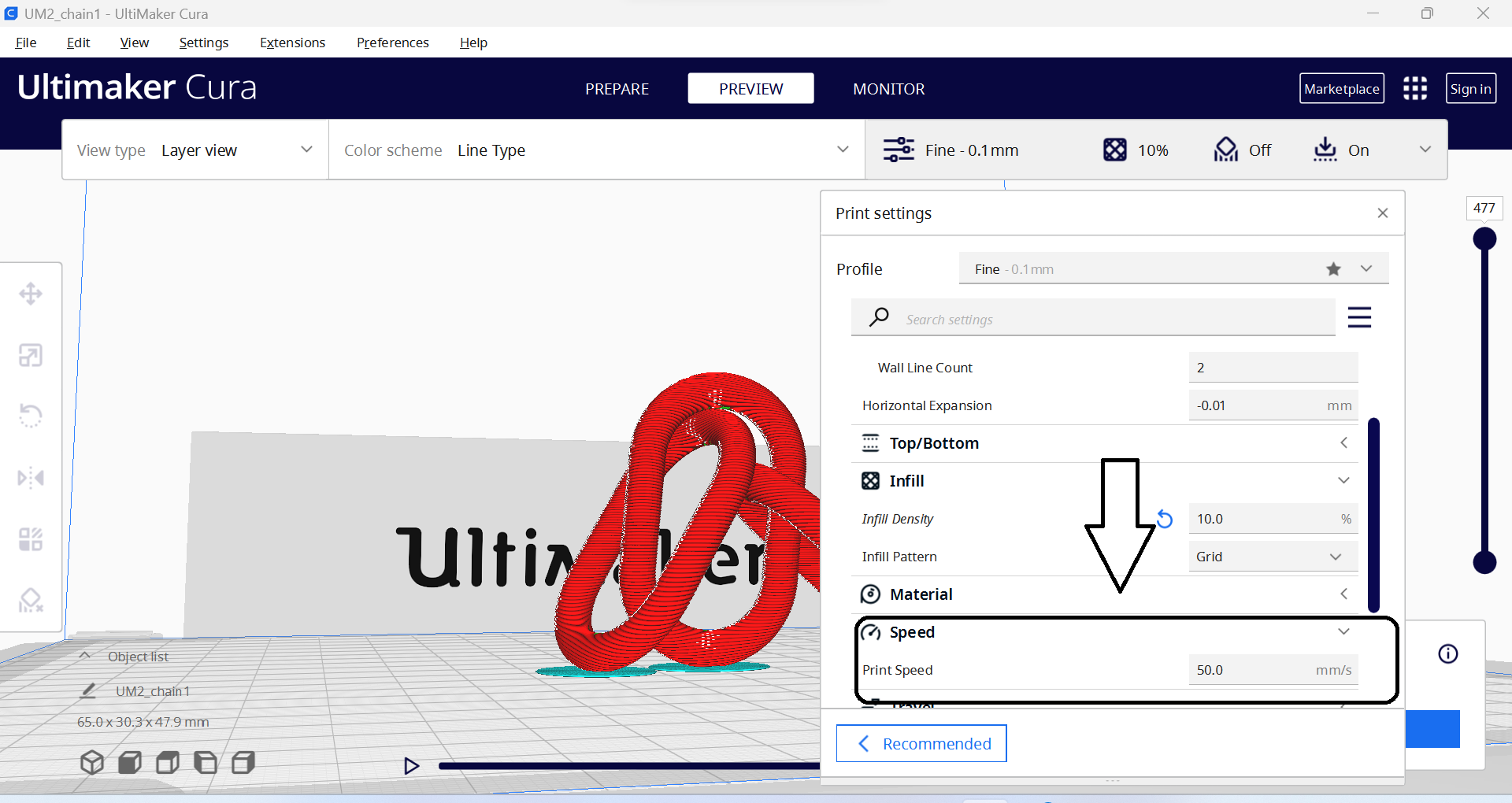Open the Settings menu
Viewport: 1512px width, 803px height.
click(x=203, y=43)
